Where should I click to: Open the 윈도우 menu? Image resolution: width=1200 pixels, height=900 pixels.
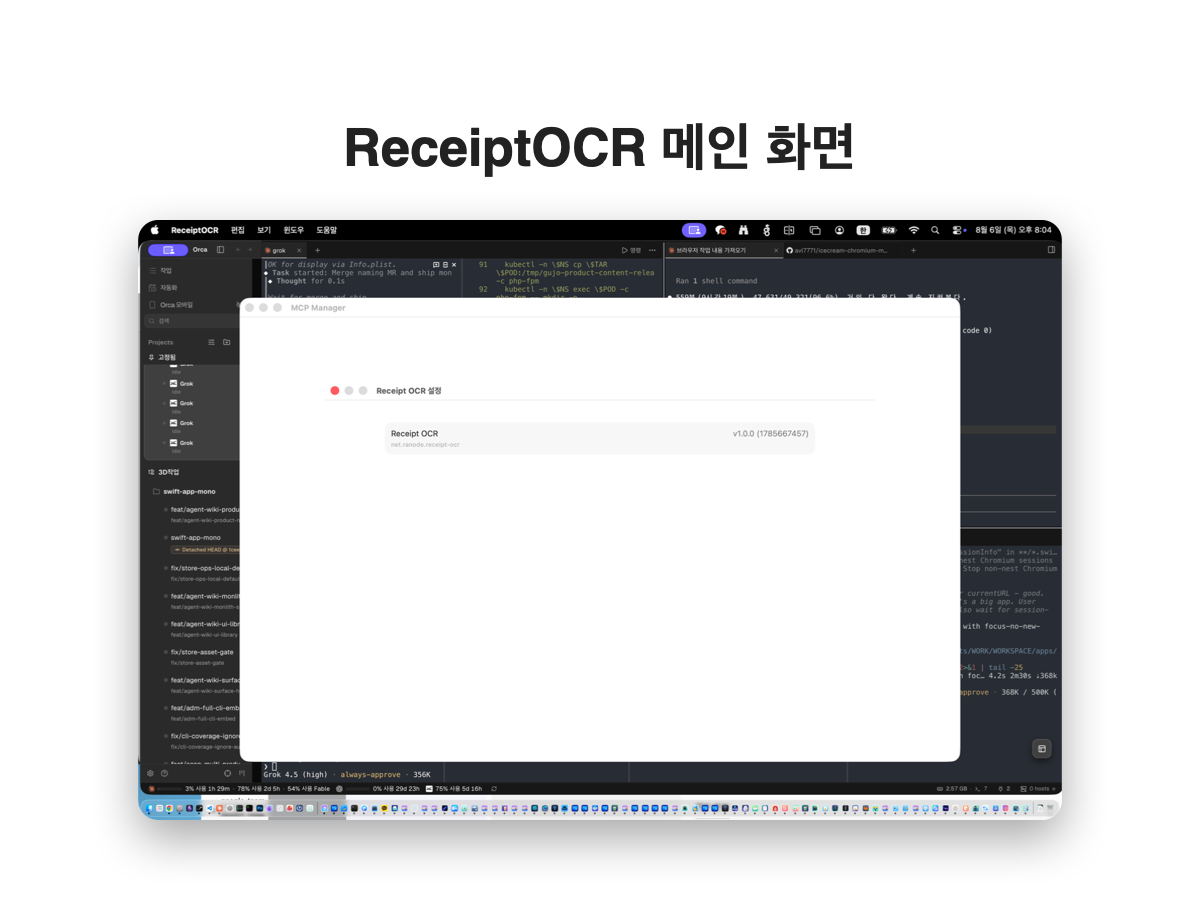(x=293, y=230)
